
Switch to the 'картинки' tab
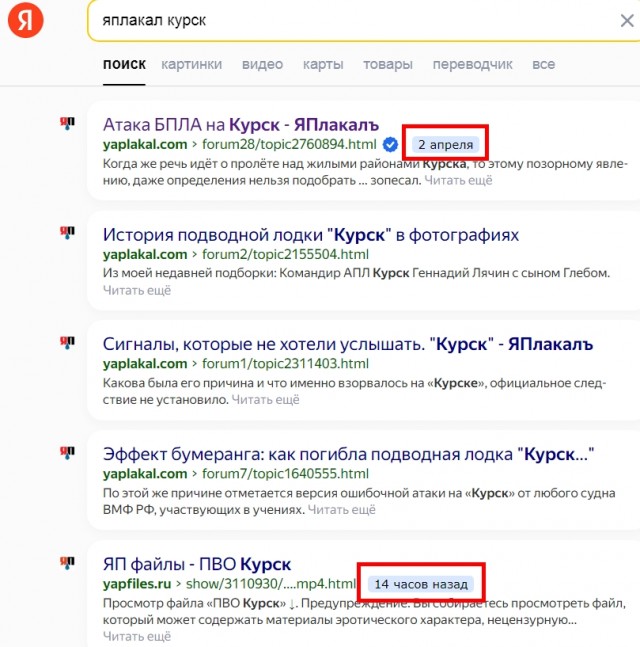pyautogui.click(x=191, y=64)
